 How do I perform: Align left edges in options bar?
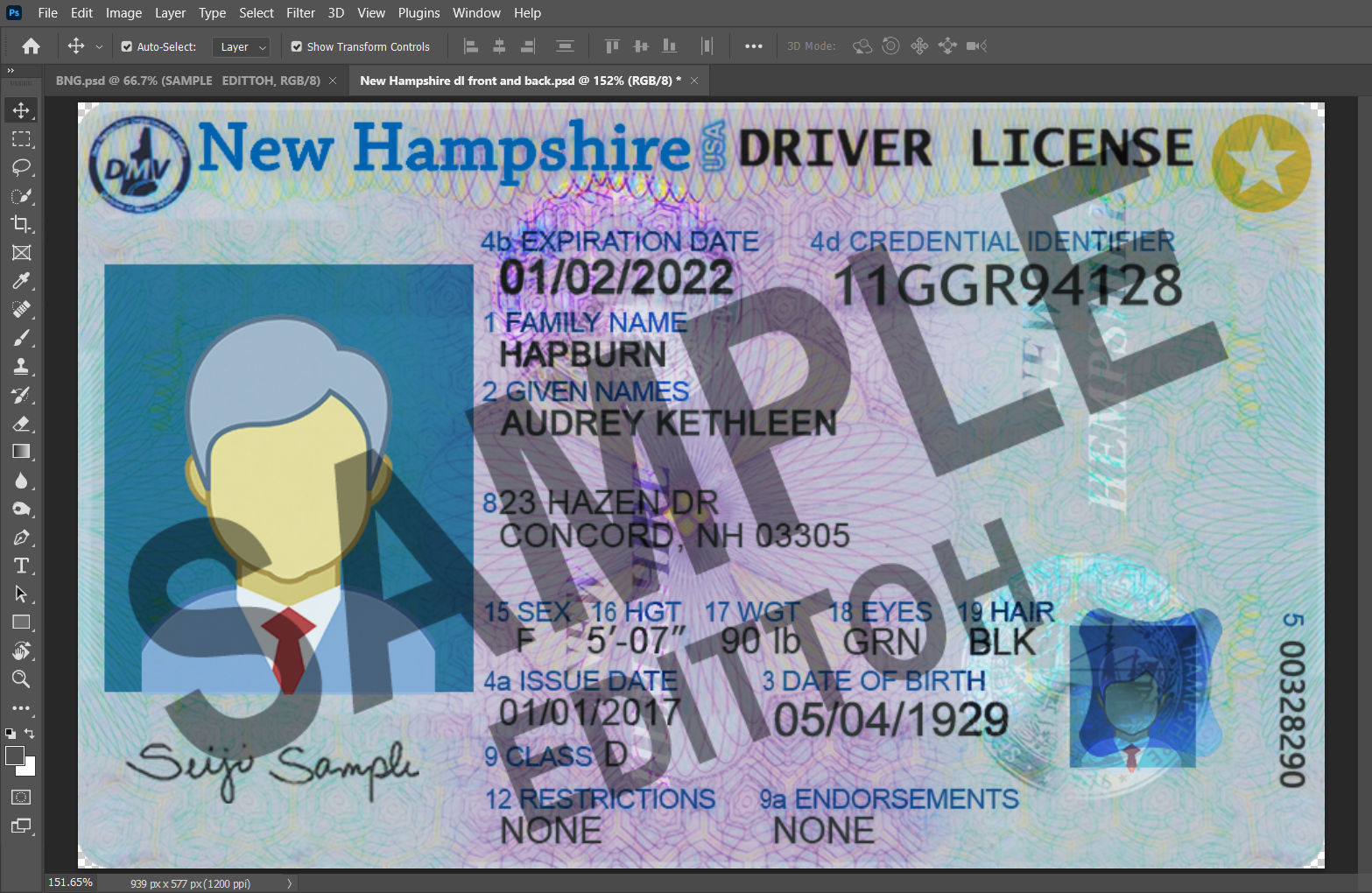(471, 46)
